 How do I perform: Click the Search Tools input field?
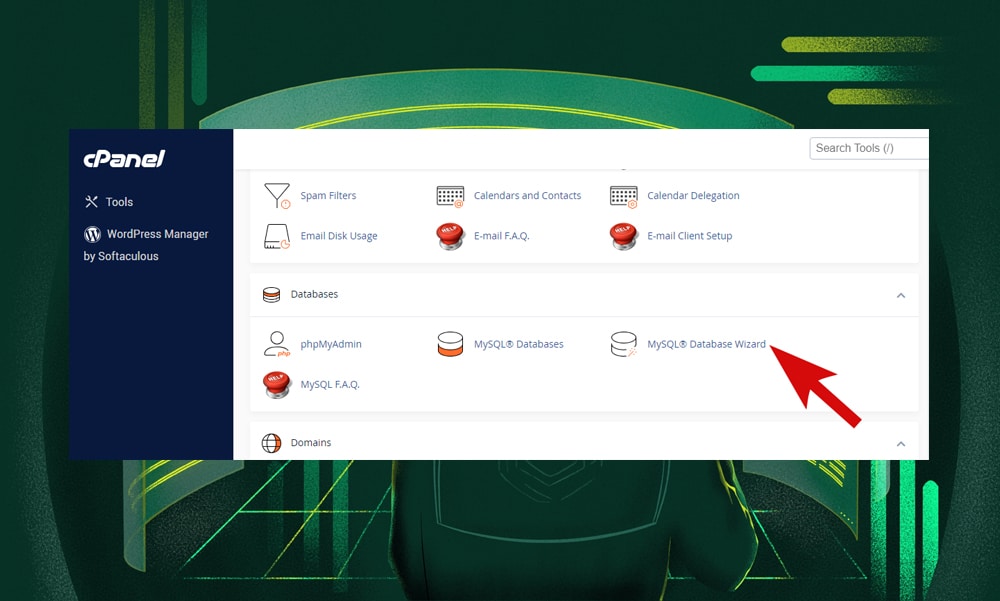pos(869,147)
